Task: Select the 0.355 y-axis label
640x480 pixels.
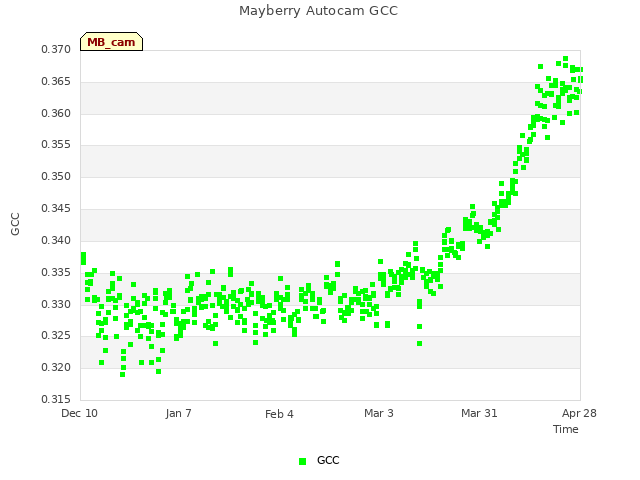Action: [x=56, y=144]
